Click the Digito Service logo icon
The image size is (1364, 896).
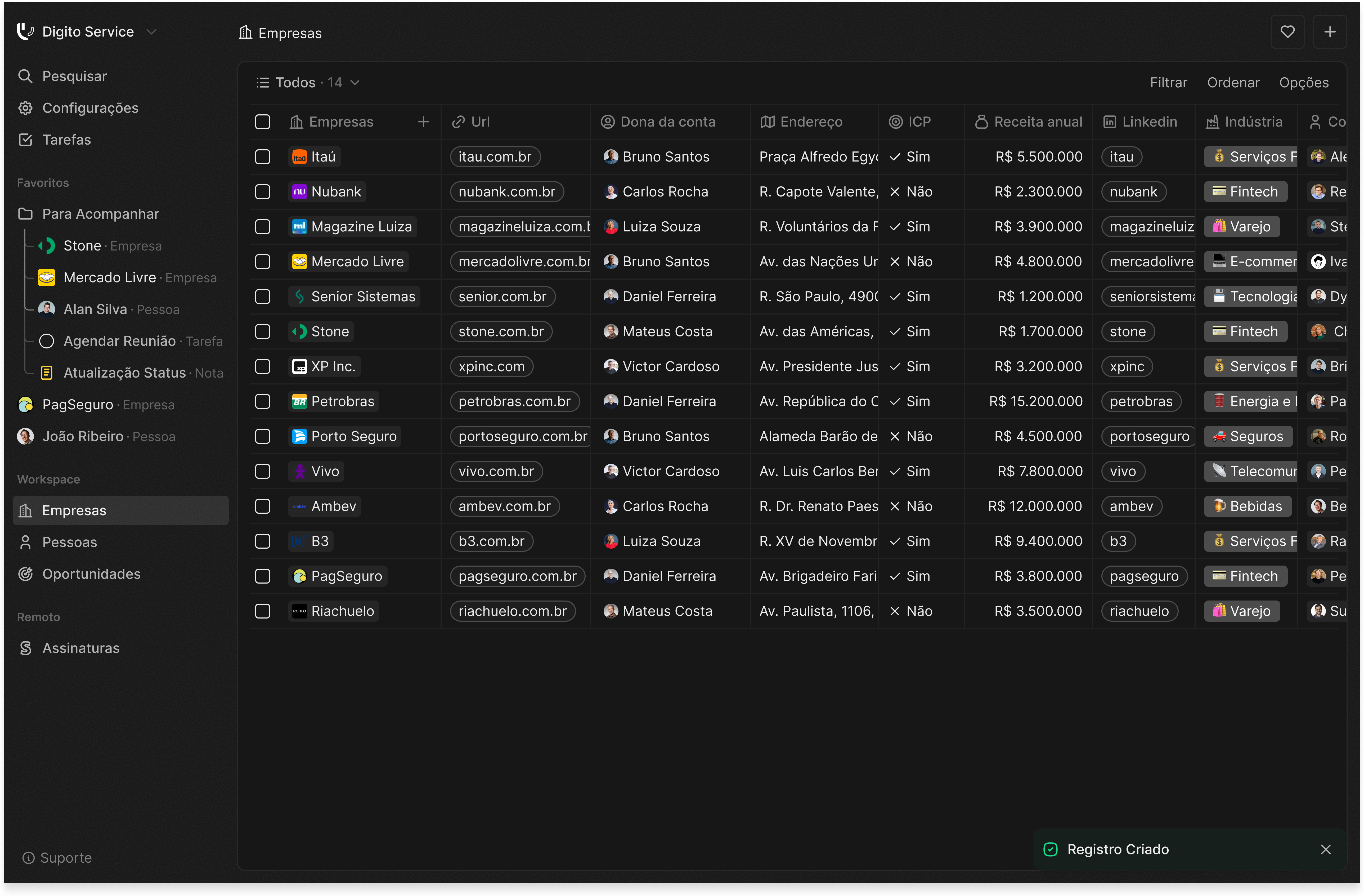25,32
